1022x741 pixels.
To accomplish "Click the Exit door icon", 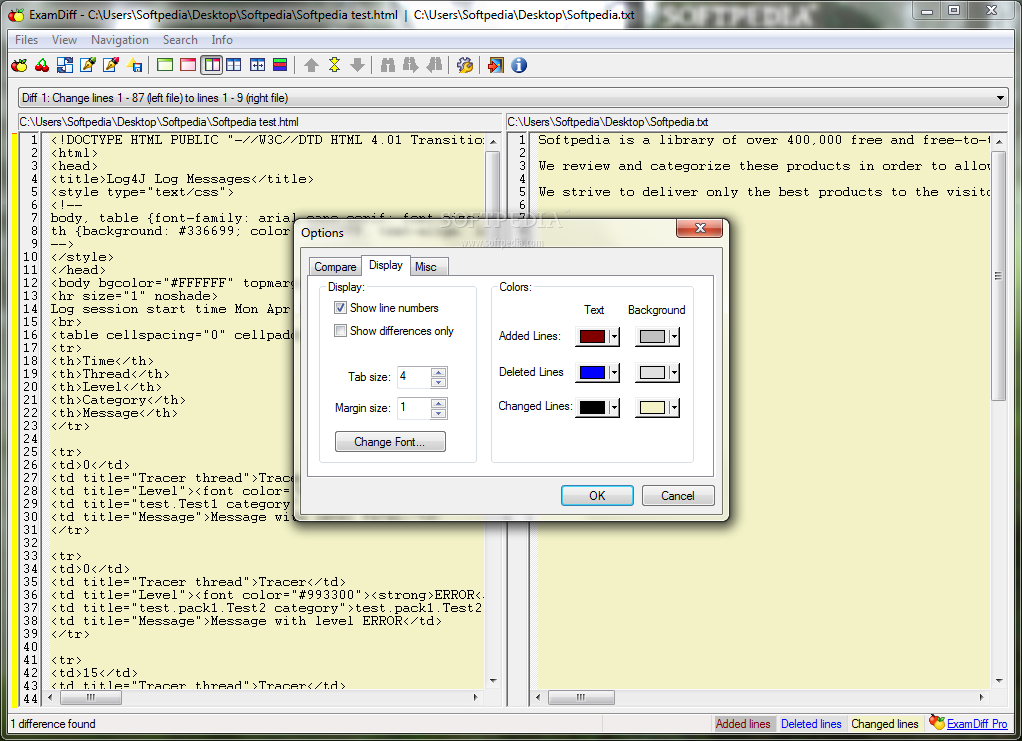I will 495,65.
